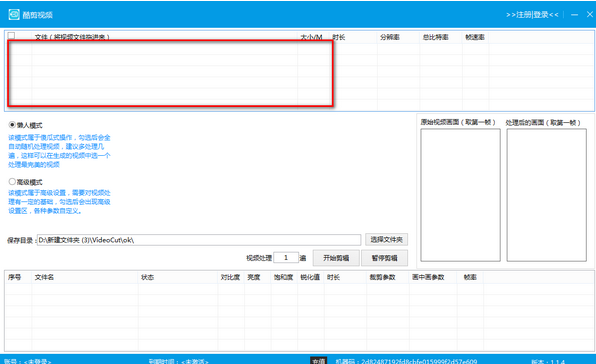Click the 处理后的画面 preview pane
The width and height of the screenshot is (596, 364).
pos(547,195)
